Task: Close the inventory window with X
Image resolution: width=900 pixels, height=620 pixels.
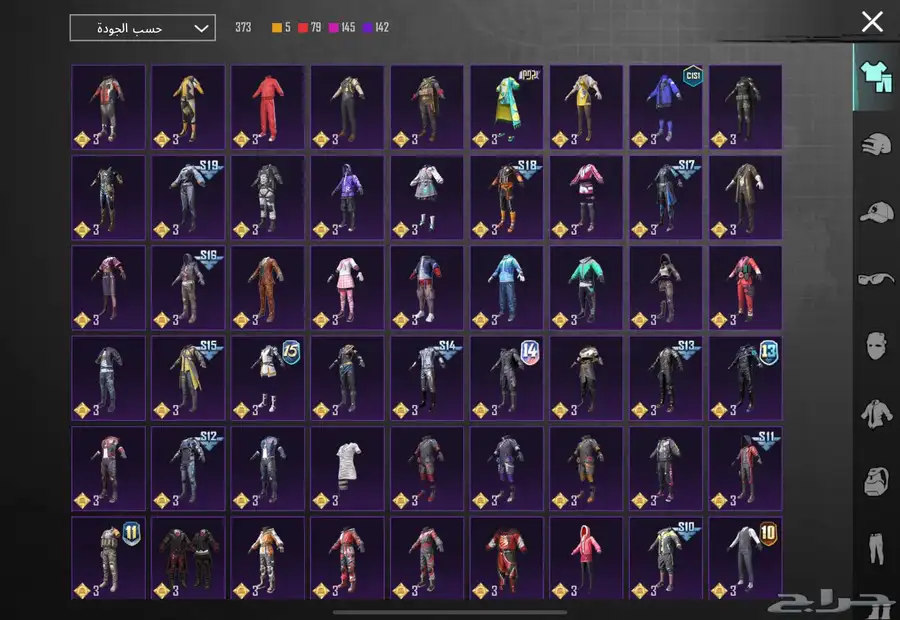Action: pyautogui.click(x=872, y=22)
